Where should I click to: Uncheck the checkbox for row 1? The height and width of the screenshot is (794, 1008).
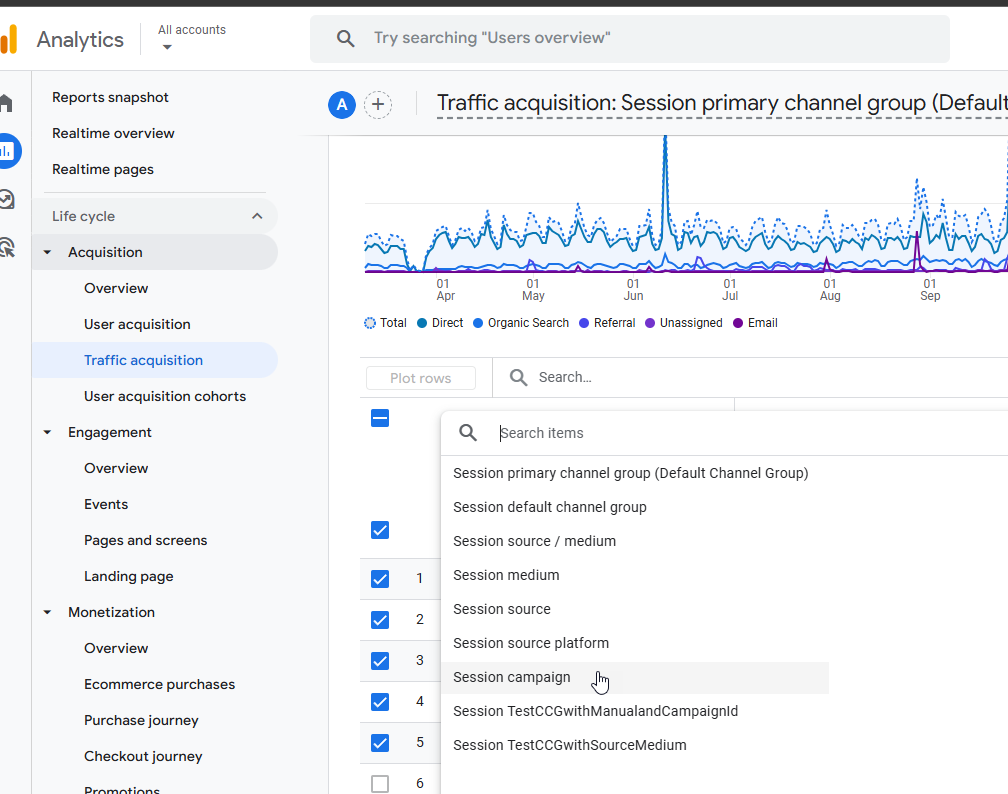pyautogui.click(x=380, y=579)
